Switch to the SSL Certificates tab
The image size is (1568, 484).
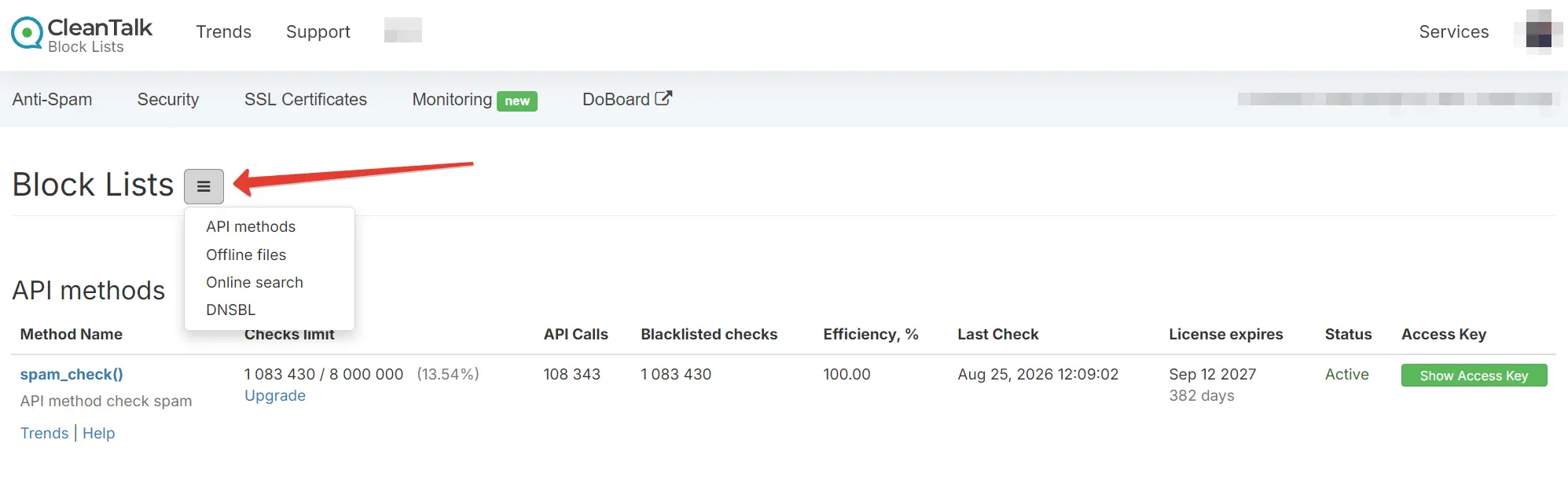(305, 99)
